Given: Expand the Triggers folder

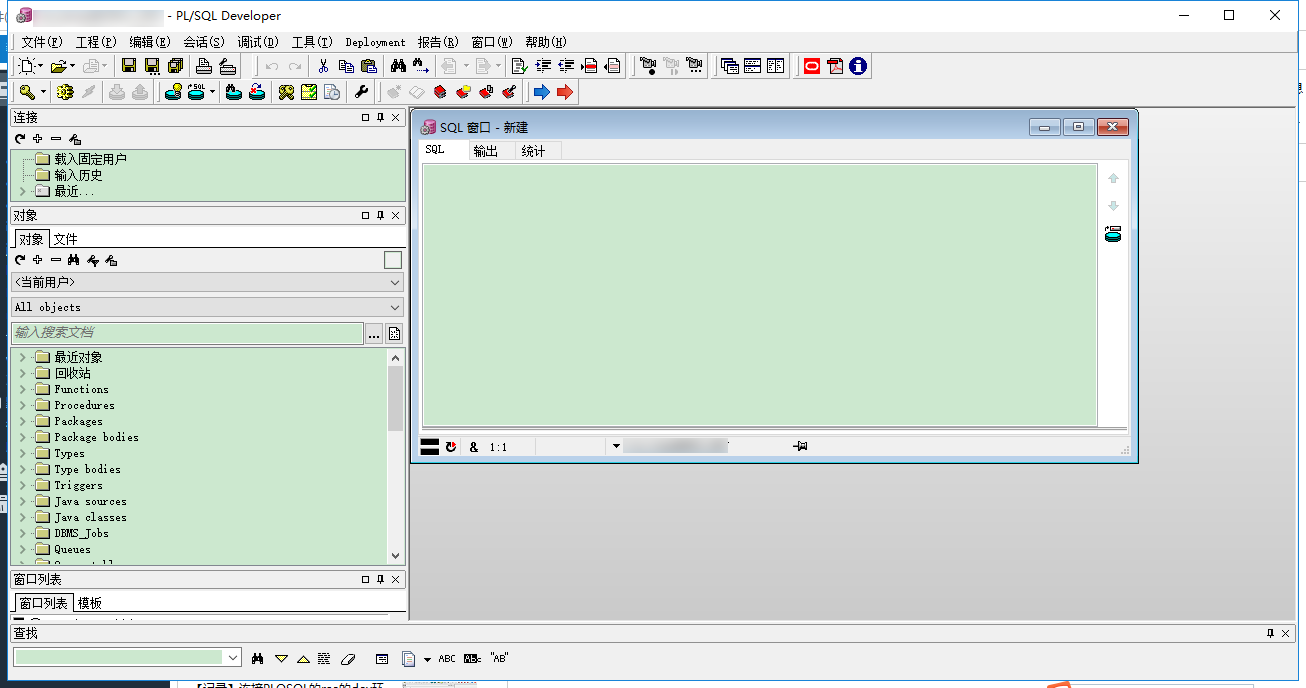Looking at the screenshot, I should click(23, 485).
